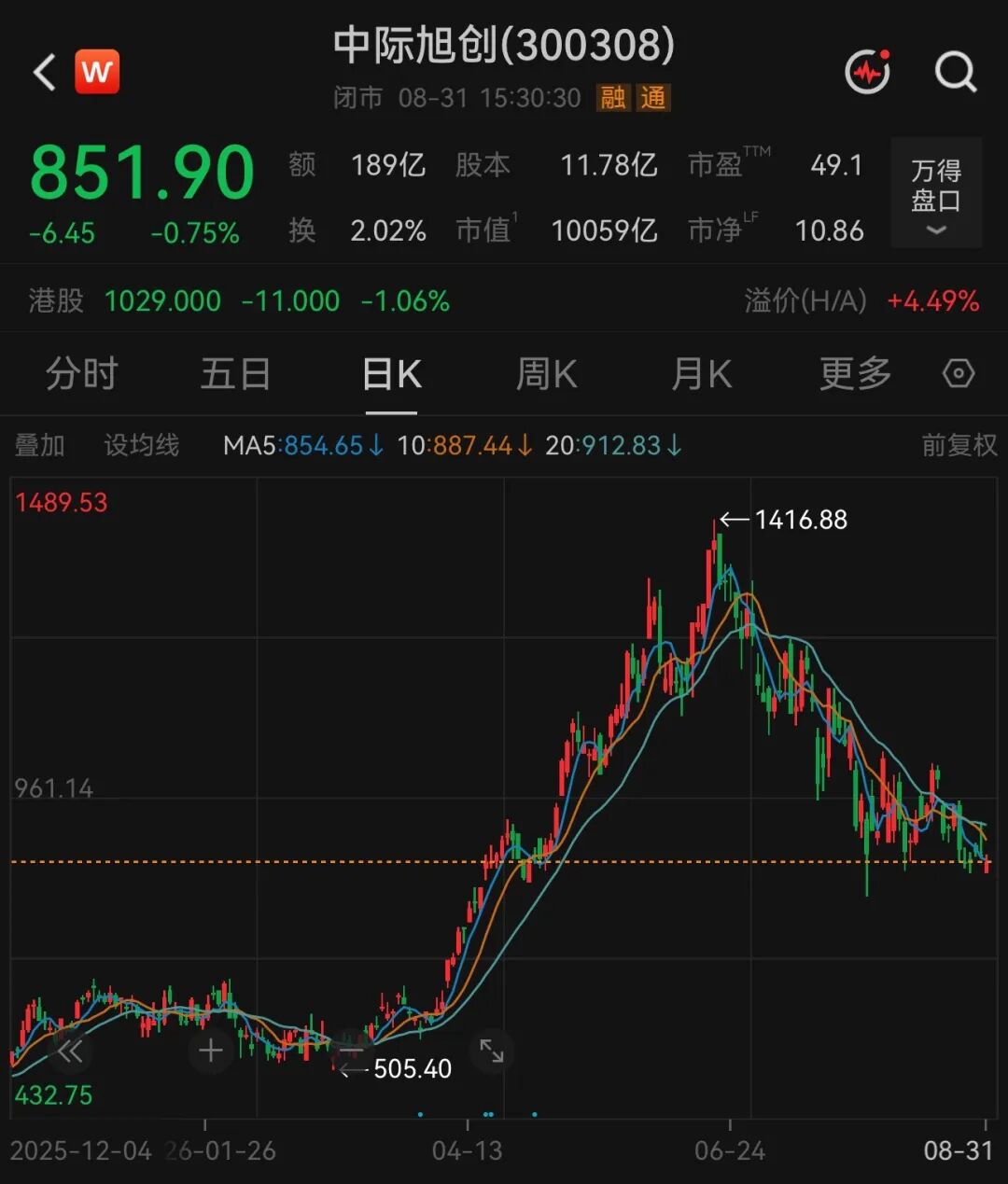Image resolution: width=1008 pixels, height=1184 pixels.
Task: Tap the stock title 中际旭创(300308)
Action: click(504, 45)
